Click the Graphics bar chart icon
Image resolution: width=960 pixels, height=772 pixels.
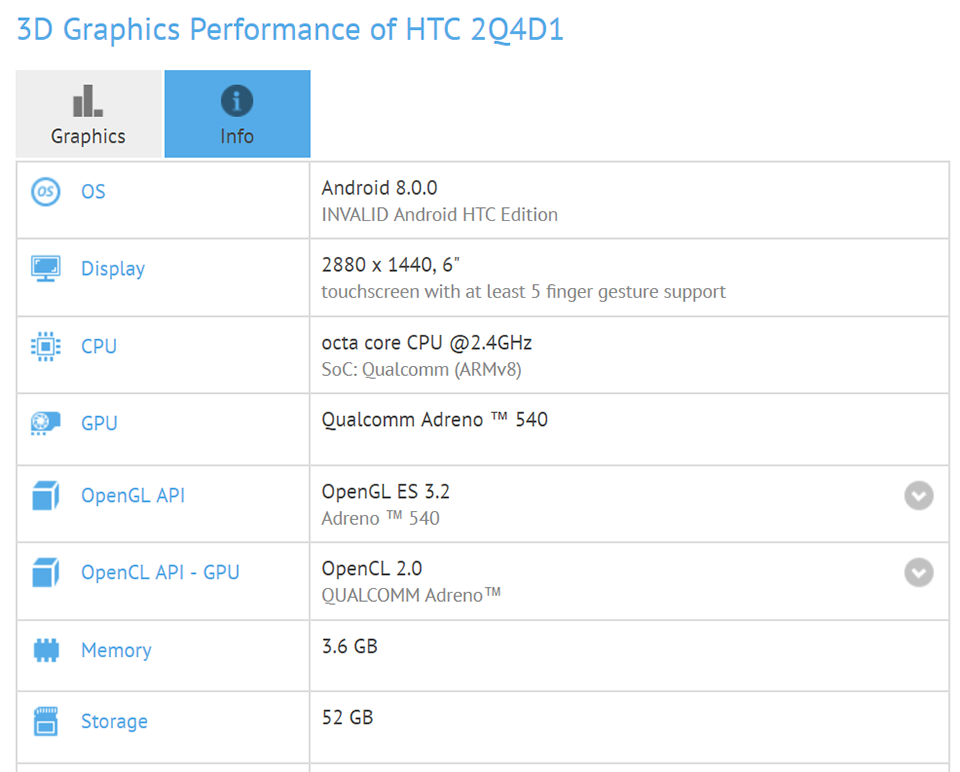coord(88,100)
